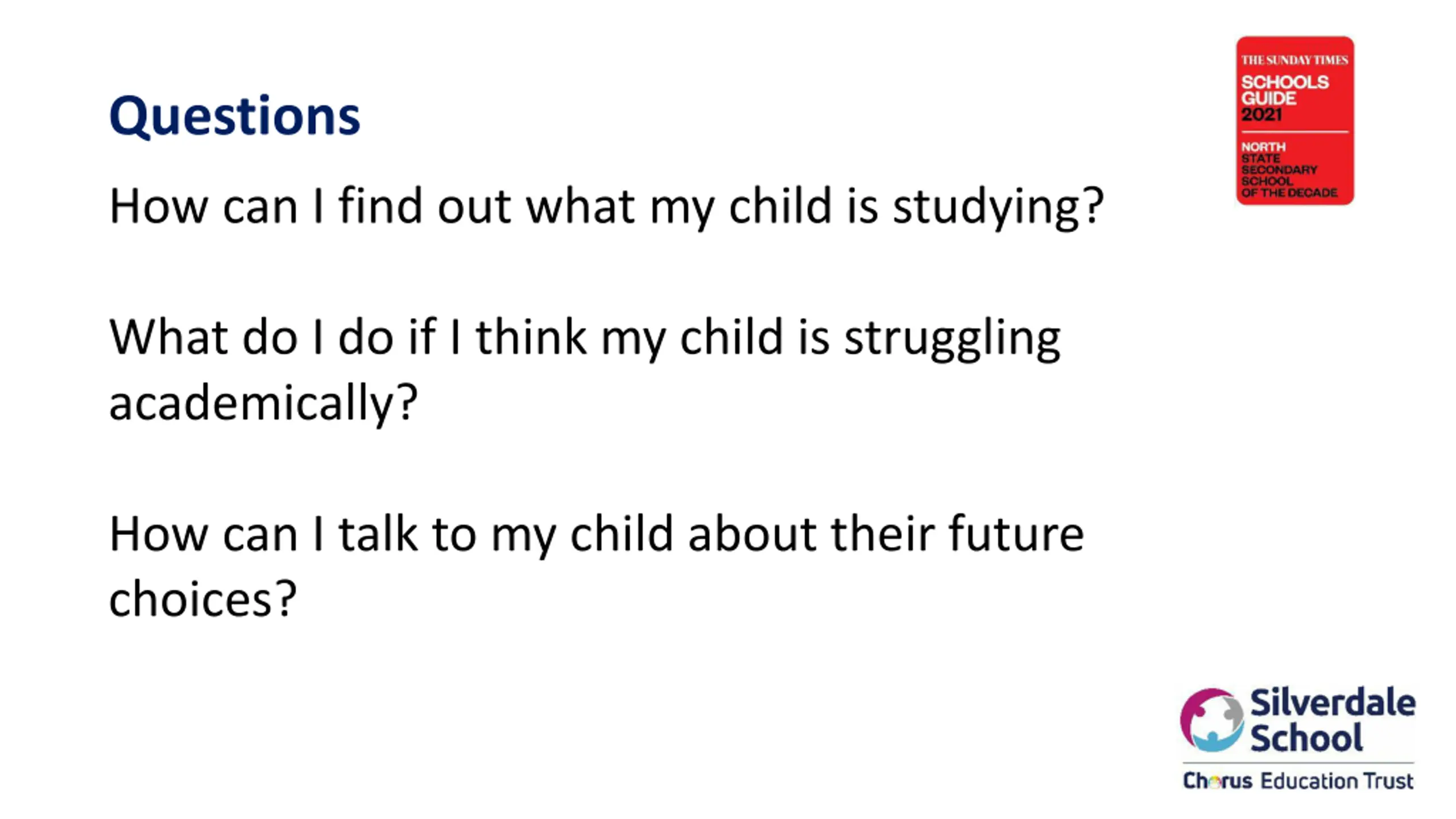Click 'THE SUNDAY TIMES' header on badge
Image resolution: width=1456 pixels, height=819 pixels.
(x=1294, y=60)
